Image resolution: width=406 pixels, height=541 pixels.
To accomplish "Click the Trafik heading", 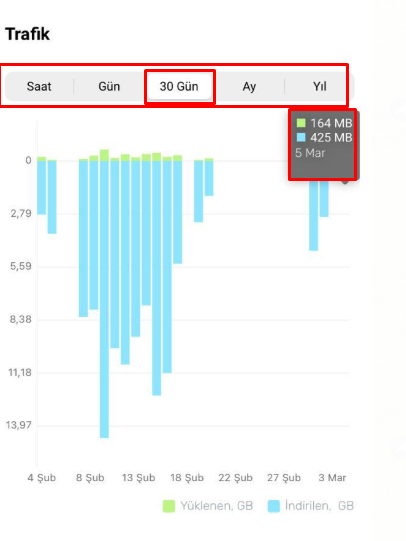I will (28, 34).
